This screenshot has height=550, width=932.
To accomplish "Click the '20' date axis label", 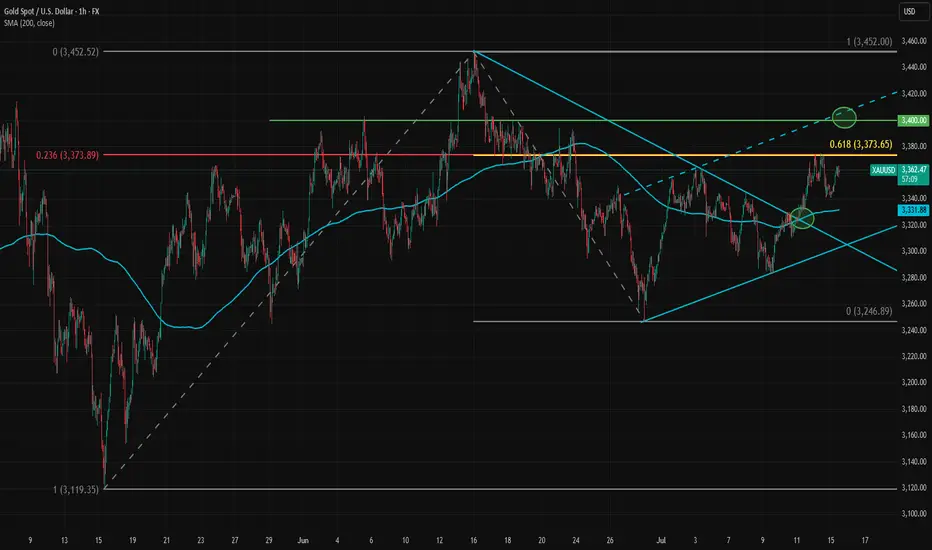I will (541, 540).
